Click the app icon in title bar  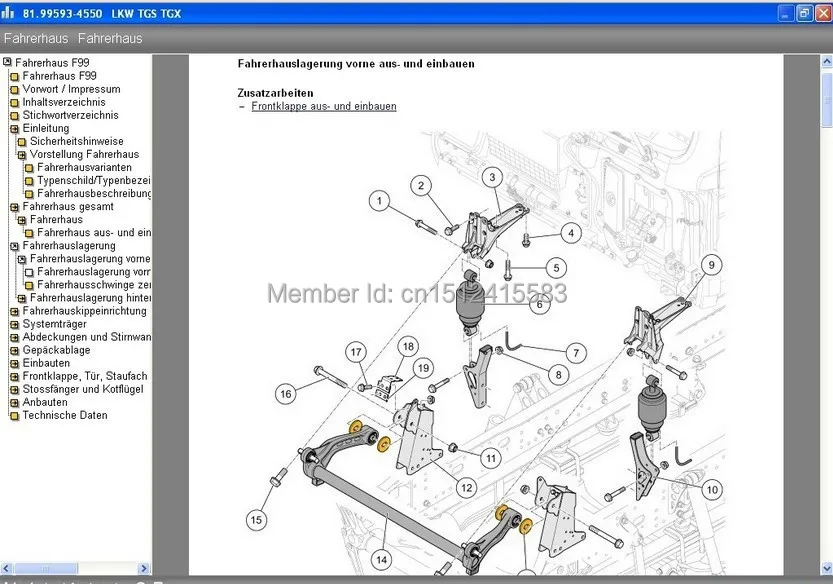8,12
